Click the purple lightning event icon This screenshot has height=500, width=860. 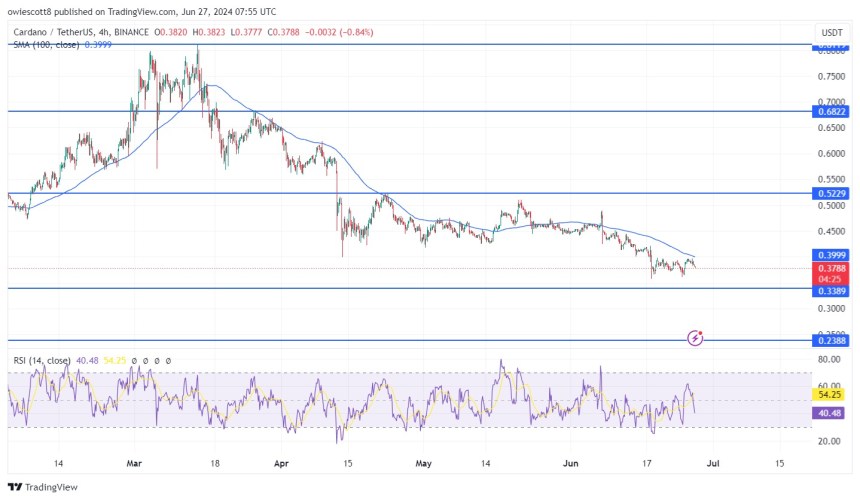coord(696,339)
